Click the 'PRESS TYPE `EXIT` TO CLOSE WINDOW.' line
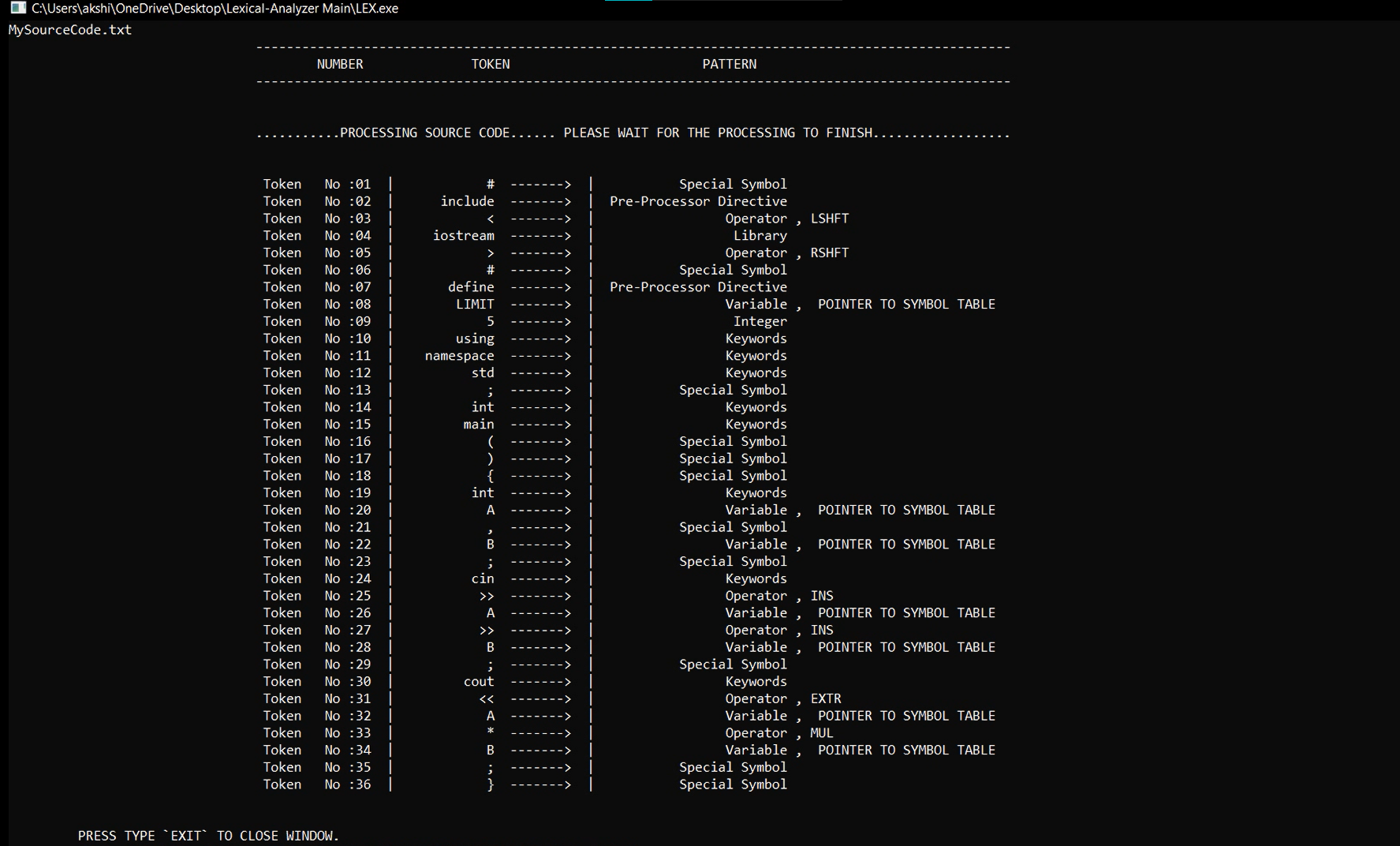 tap(208, 836)
